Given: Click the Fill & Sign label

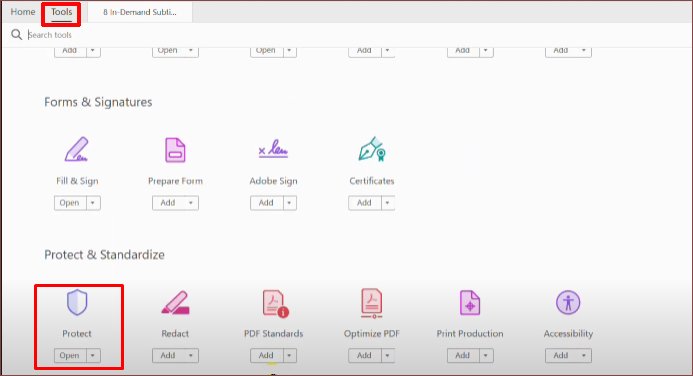Looking at the screenshot, I should pos(77,181).
